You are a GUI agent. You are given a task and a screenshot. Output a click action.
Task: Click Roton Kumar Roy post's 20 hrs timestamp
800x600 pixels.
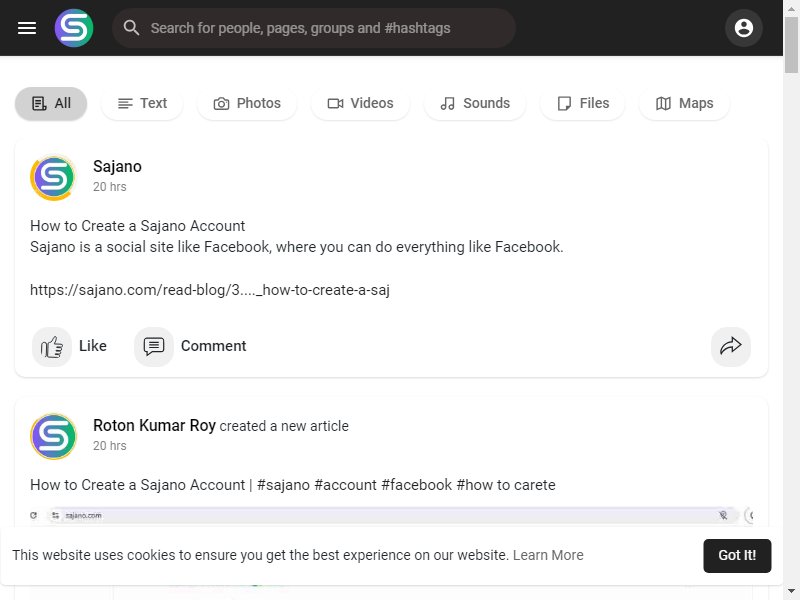(x=110, y=446)
